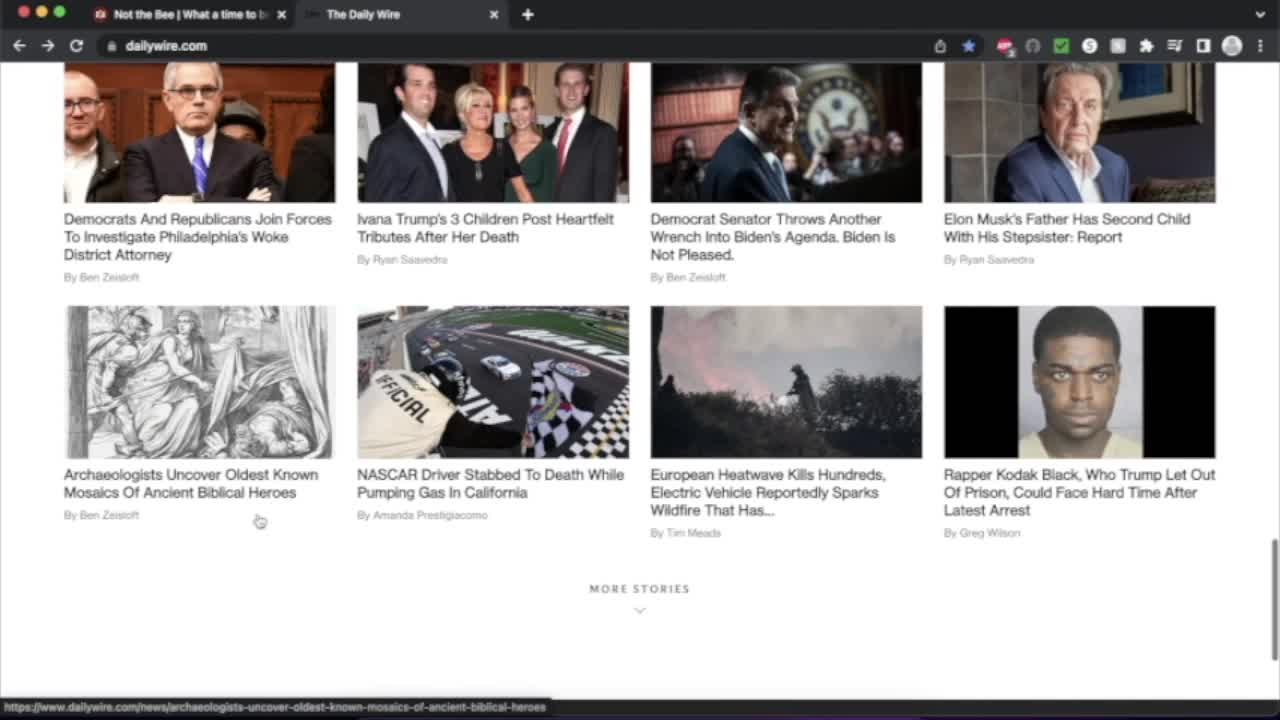This screenshot has height=720, width=1280.
Task: Open the grey square extension icon
Action: [x=1118, y=46]
